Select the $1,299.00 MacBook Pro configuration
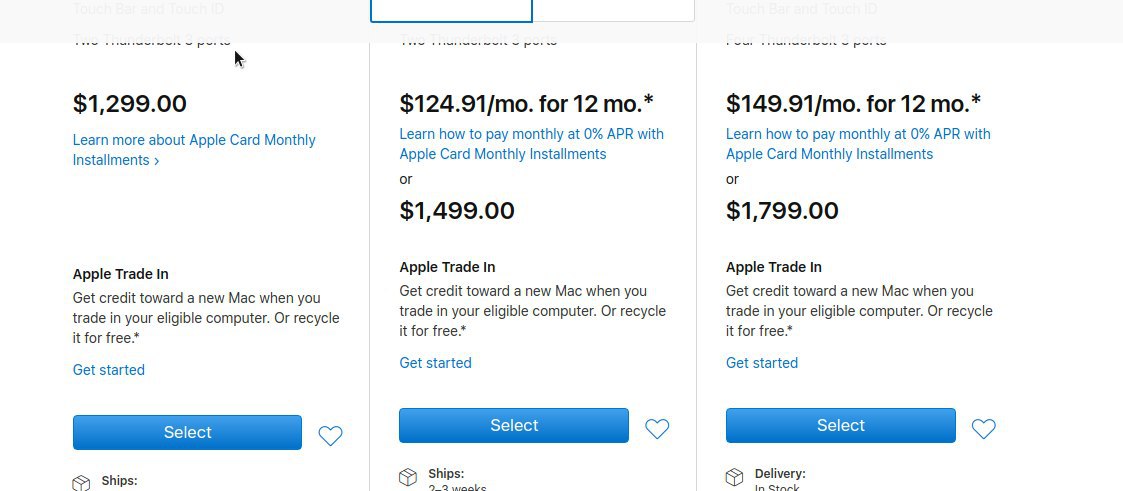Image resolution: width=1123 pixels, height=491 pixels. [x=188, y=432]
